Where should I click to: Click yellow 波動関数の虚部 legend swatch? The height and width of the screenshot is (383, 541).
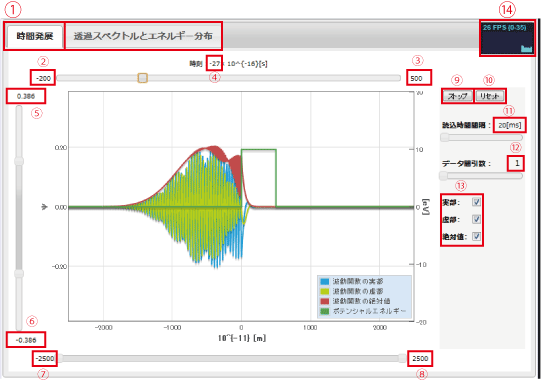pos(324,291)
